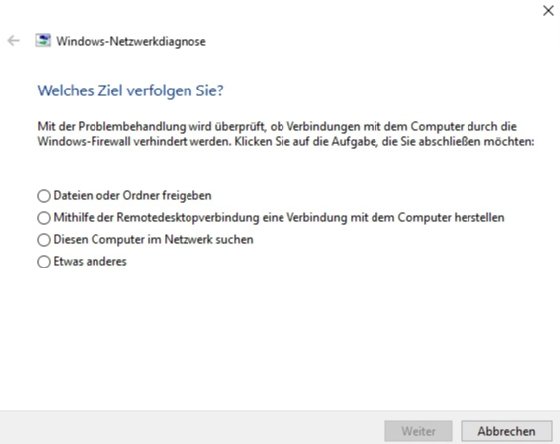This screenshot has height=444, width=560.
Task: Click the greyed-out Weiter button
Action: [418, 431]
